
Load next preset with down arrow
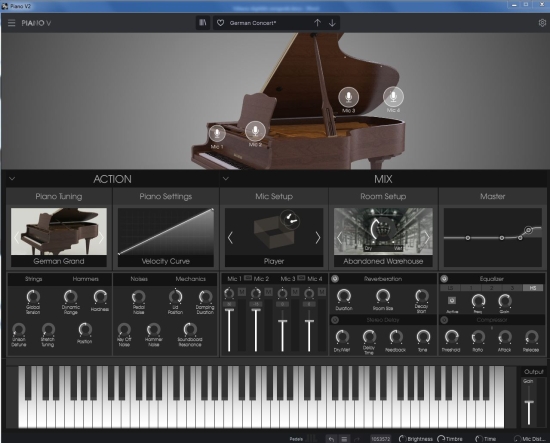tap(332, 23)
